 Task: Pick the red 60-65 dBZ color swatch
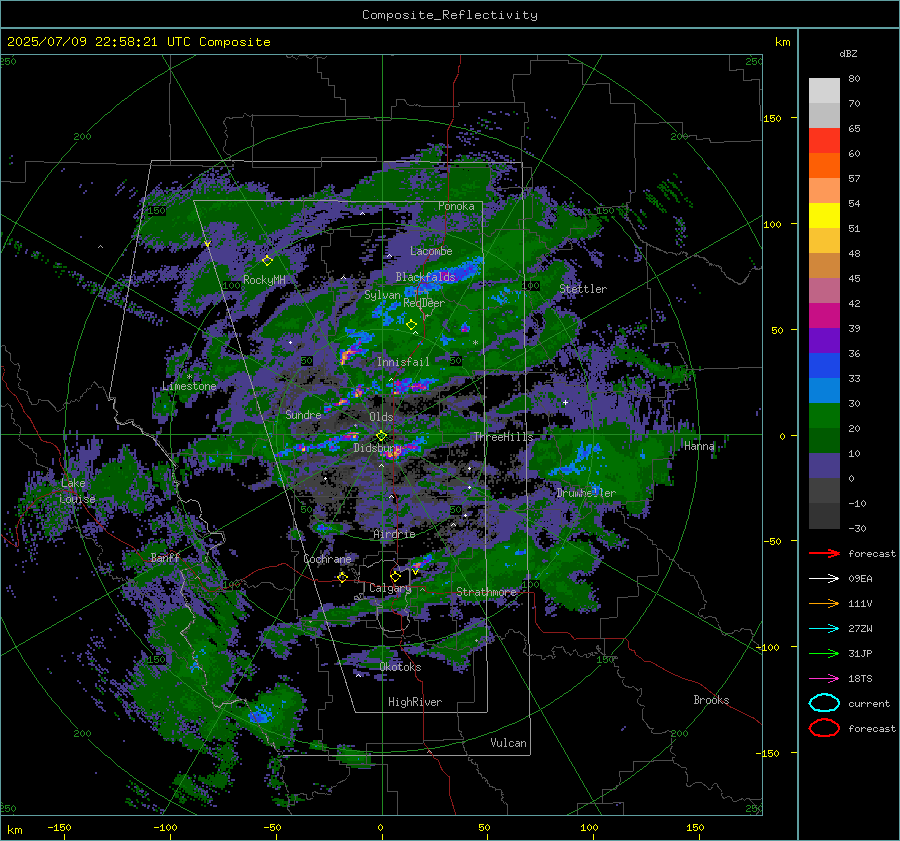824,141
